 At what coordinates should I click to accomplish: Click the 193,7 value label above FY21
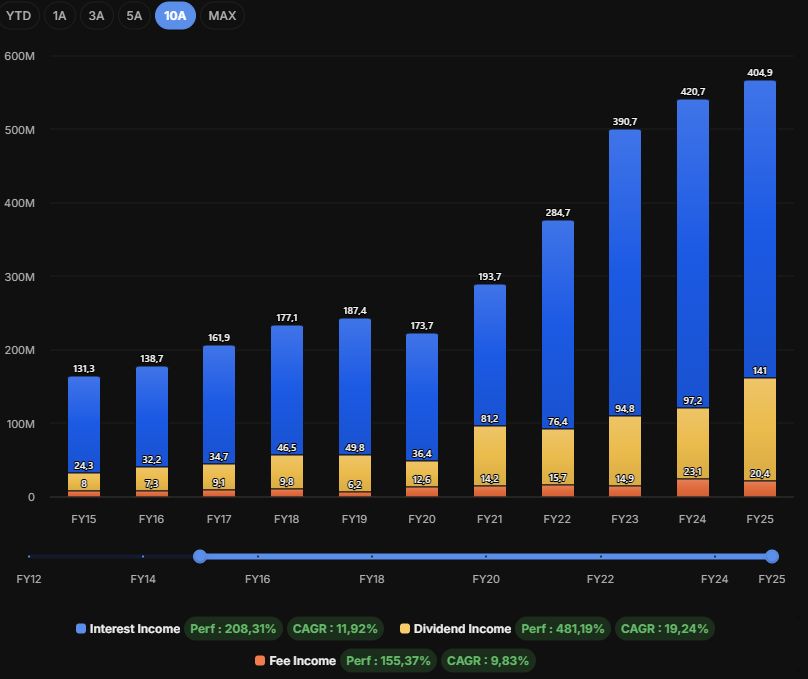490,277
